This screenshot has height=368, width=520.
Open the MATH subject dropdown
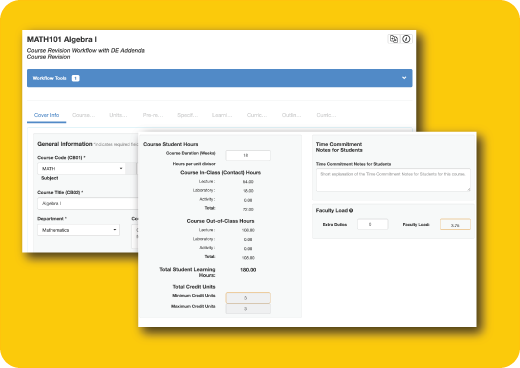coord(82,169)
